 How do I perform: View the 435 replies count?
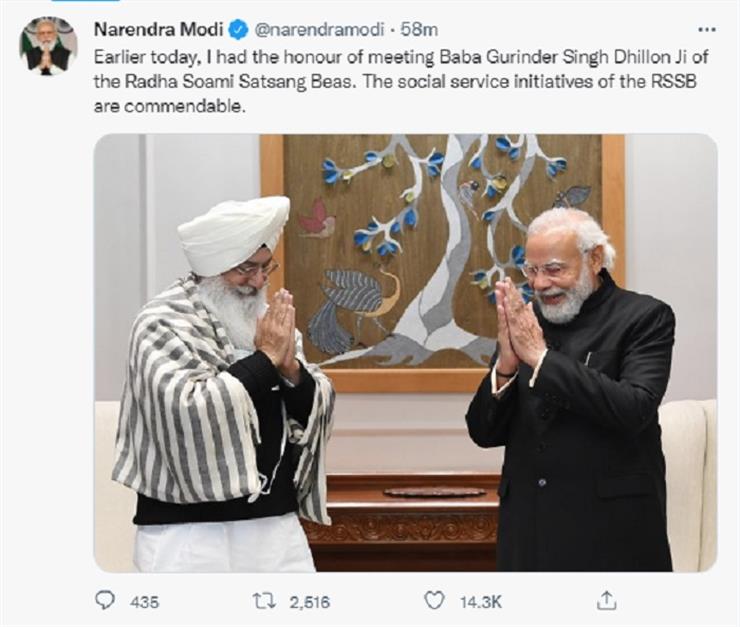coord(144,602)
